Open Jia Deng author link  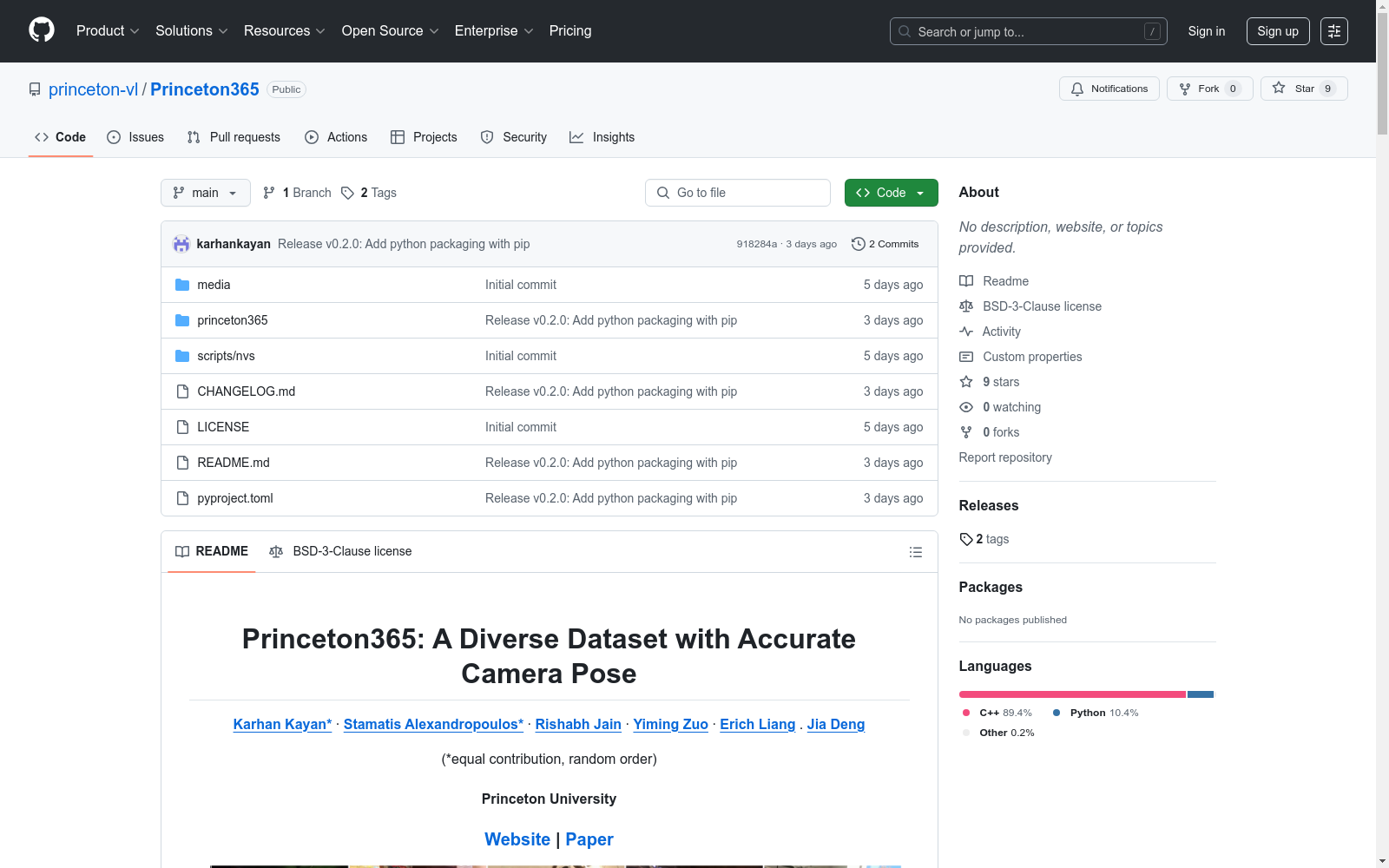[x=836, y=724]
